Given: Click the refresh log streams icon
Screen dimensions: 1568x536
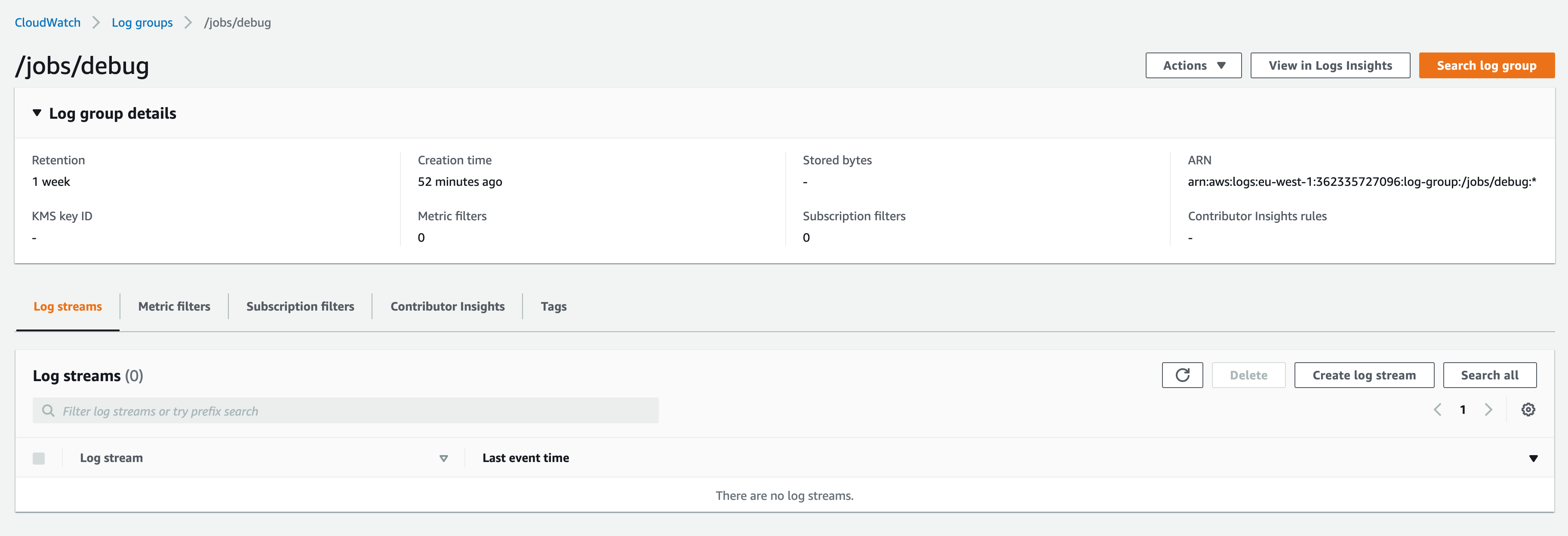Looking at the screenshot, I should tap(1181, 375).
